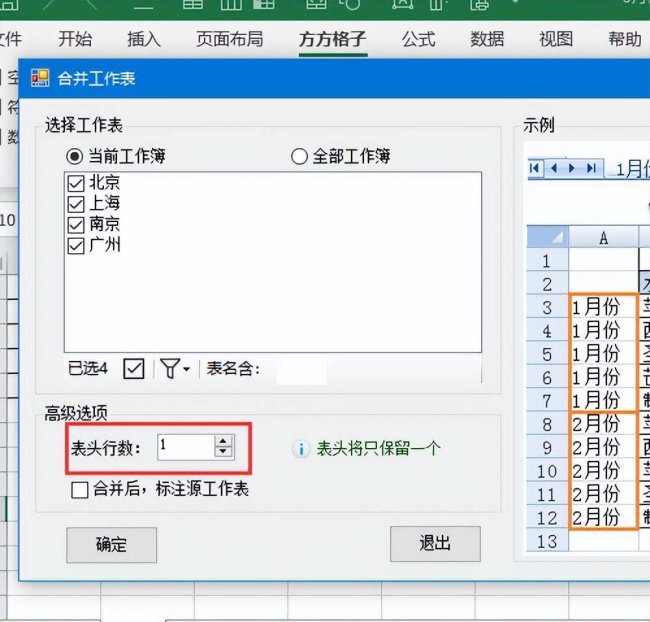
Task: Open the 插入 ribbon tab
Action: click(x=143, y=39)
